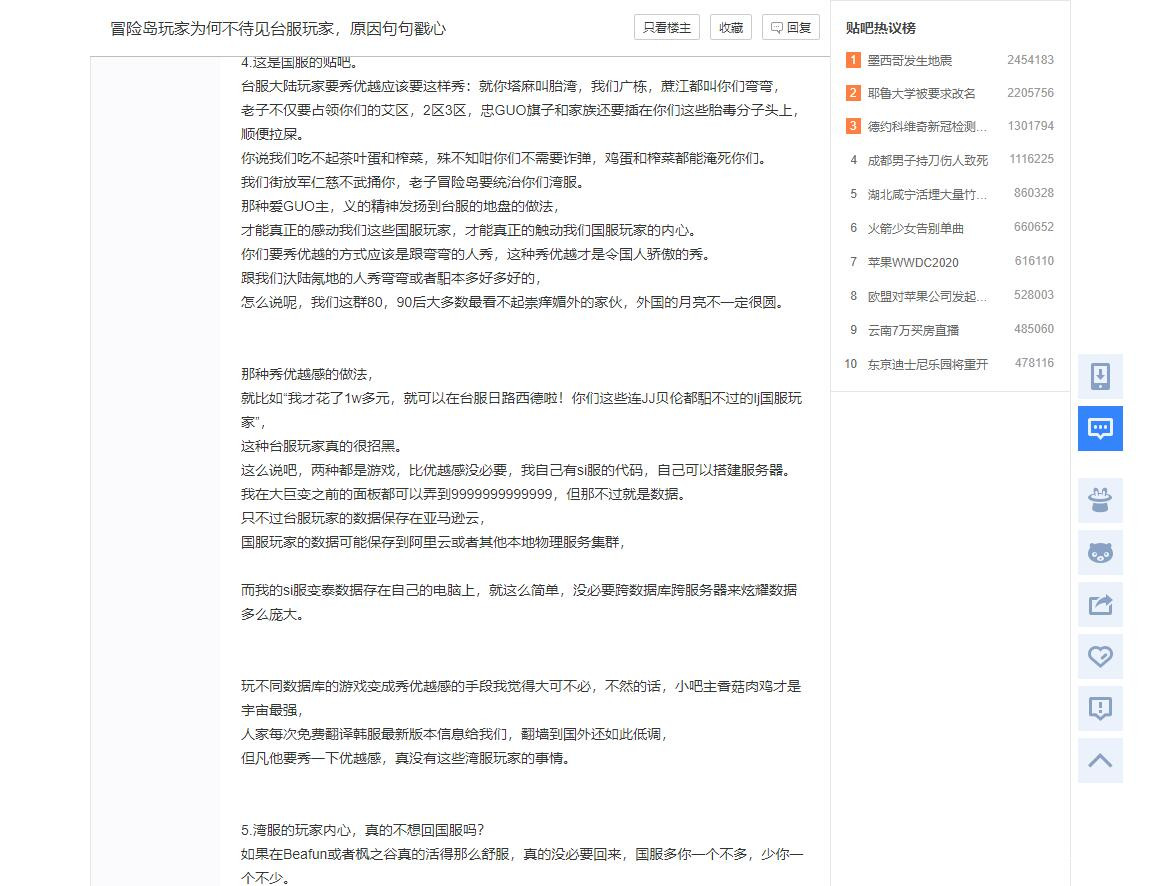This screenshot has height=886, width=1150.
Task: Open hot topic 云南7万买房直播
Action: click(913, 330)
